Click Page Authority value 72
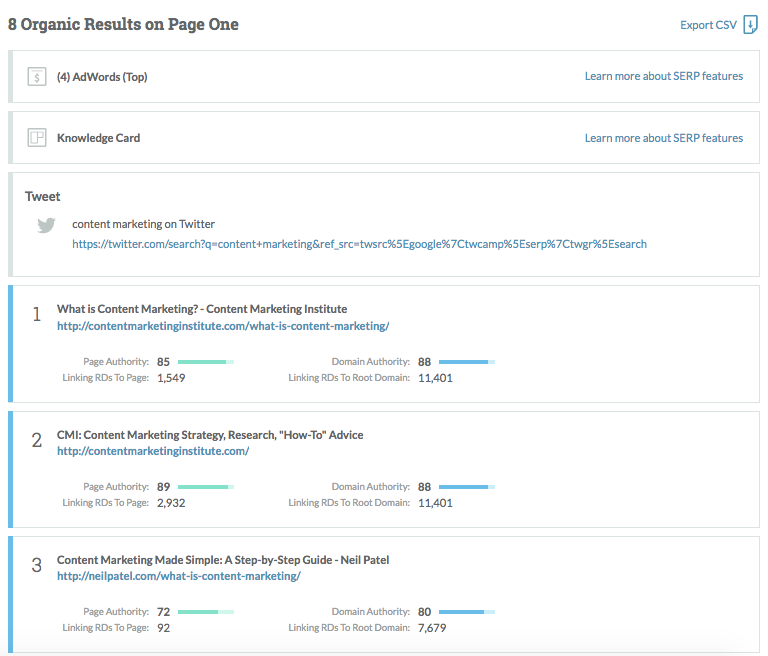 coord(163,611)
